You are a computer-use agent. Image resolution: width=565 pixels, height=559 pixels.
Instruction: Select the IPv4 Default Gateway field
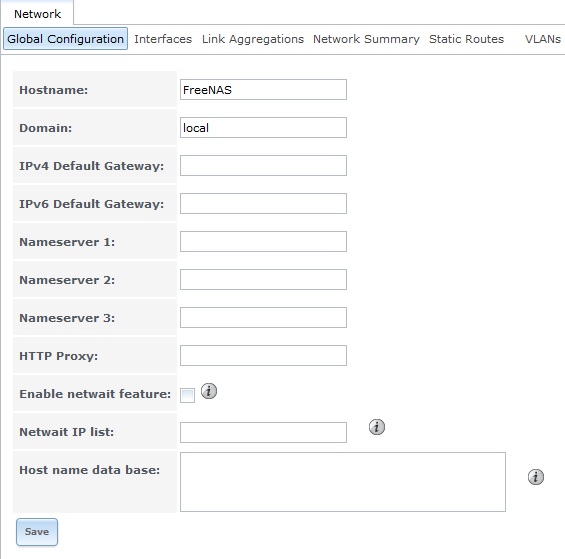point(263,165)
